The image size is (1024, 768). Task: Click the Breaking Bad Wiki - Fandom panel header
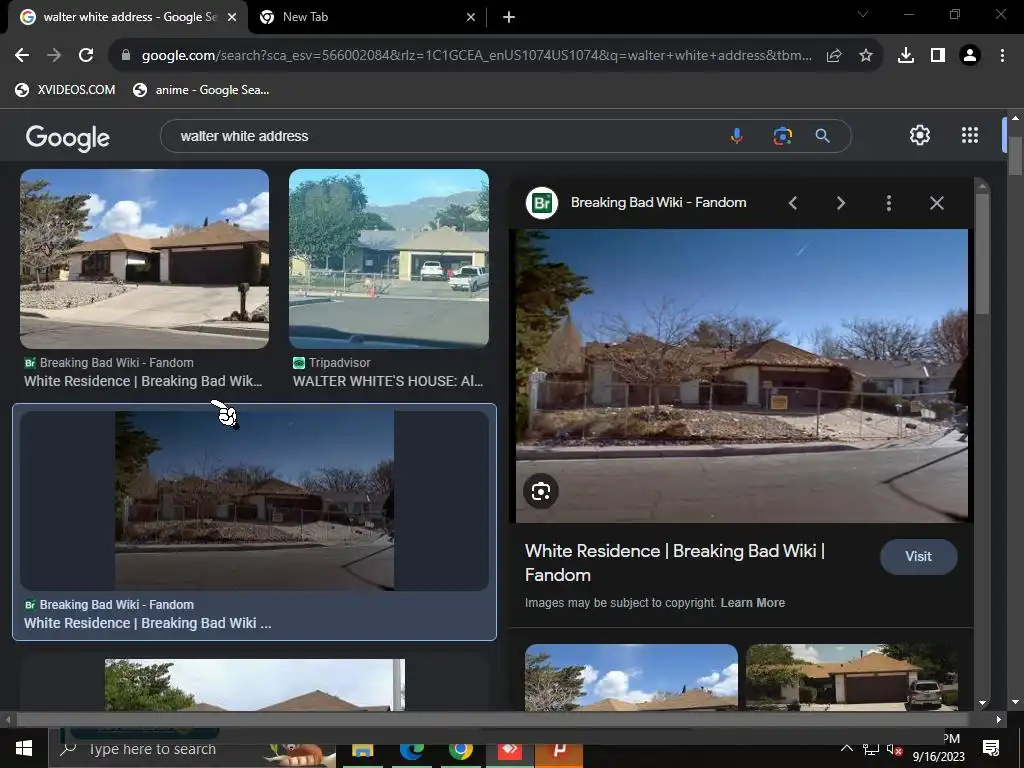658,203
